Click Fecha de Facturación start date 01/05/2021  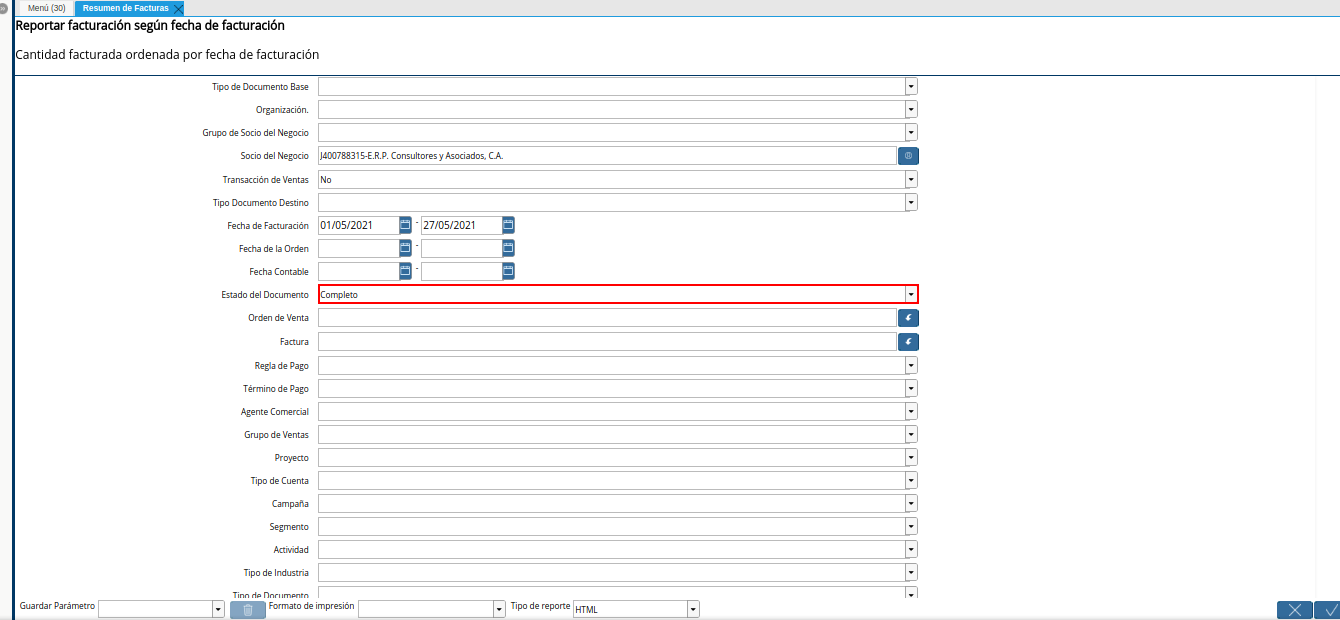(x=358, y=225)
